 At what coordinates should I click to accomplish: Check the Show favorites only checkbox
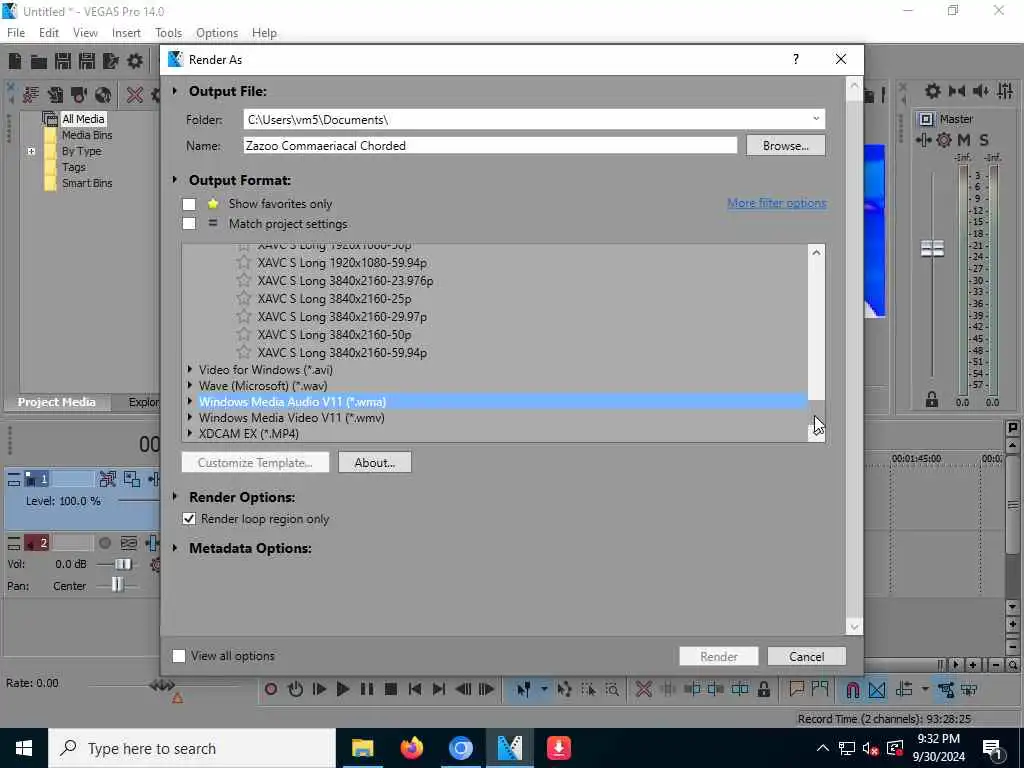[189, 204]
